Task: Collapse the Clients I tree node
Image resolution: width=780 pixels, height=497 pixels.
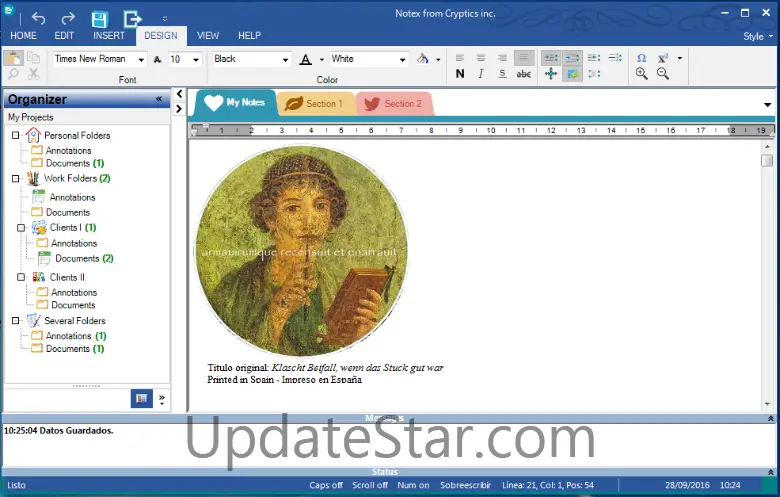Action: pyautogui.click(x=21, y=227)
